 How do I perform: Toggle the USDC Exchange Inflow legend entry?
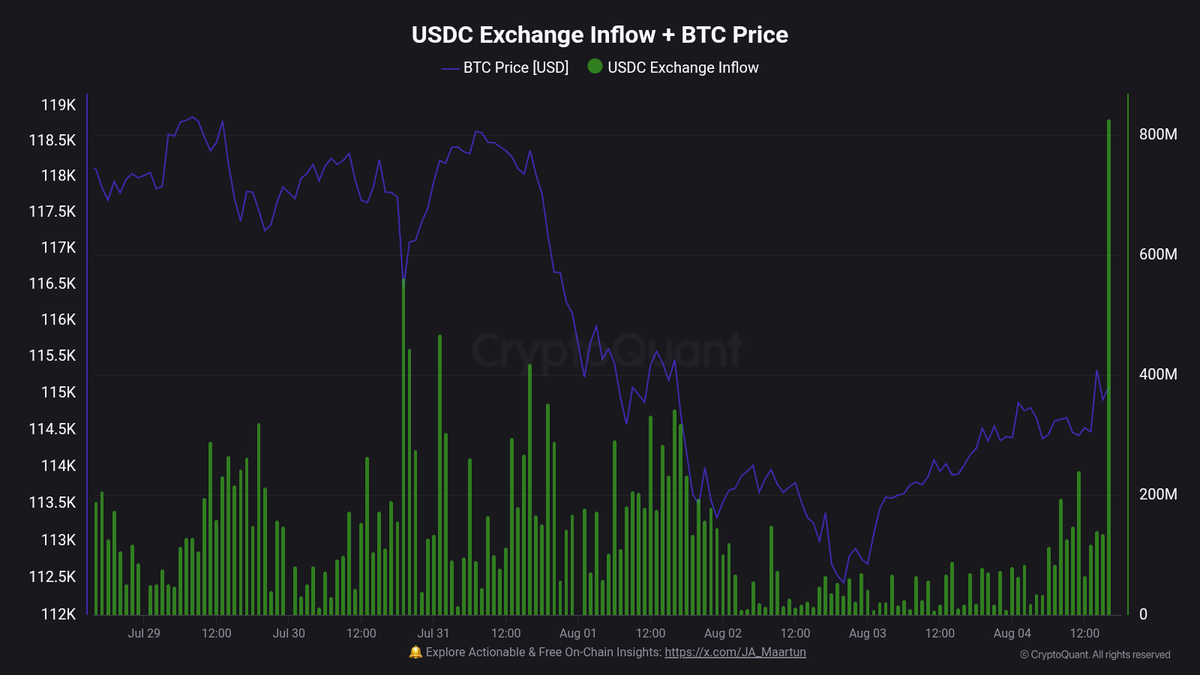[x=673, y=68]
